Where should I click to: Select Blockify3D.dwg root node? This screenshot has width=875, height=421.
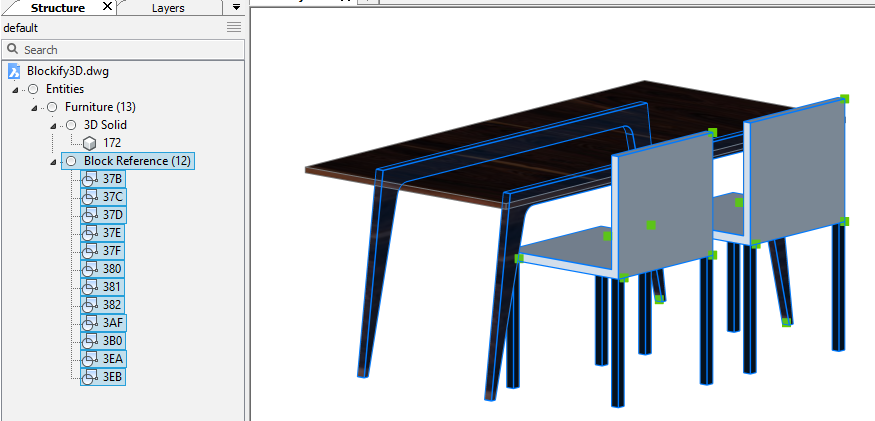pyautogui.click(x=68, y=71)
